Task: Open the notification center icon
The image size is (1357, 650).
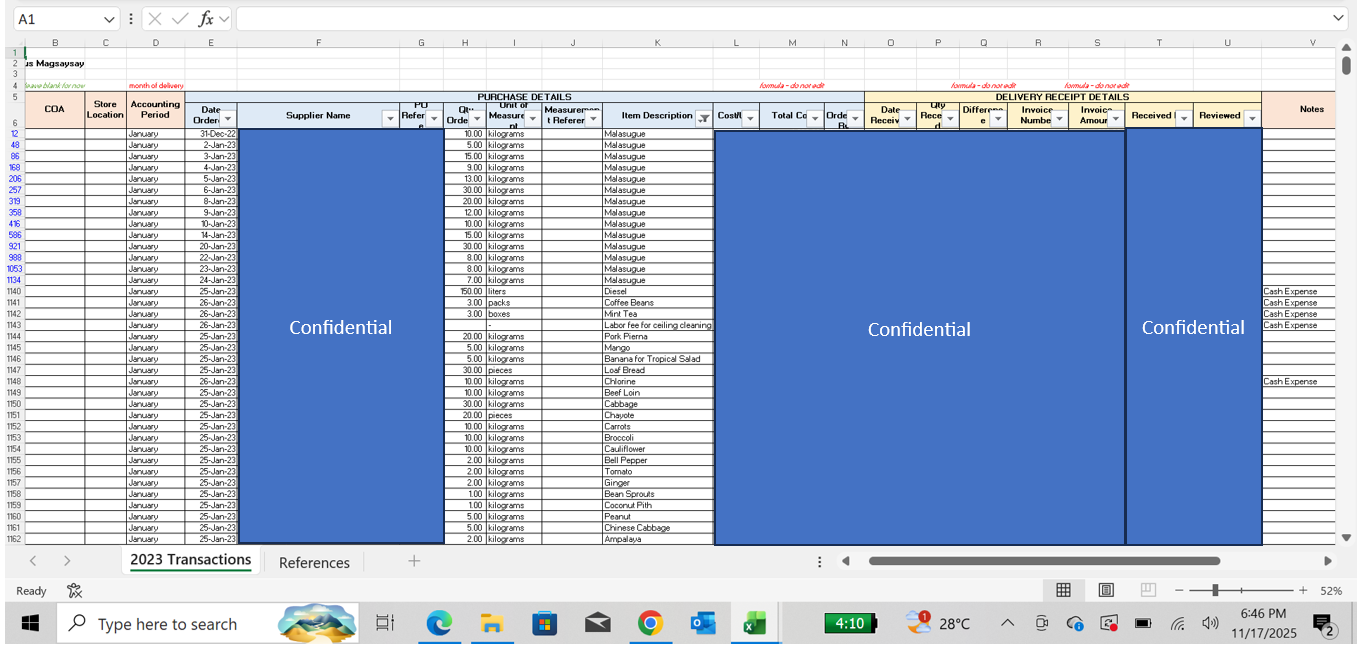Action: (1326, 625)
